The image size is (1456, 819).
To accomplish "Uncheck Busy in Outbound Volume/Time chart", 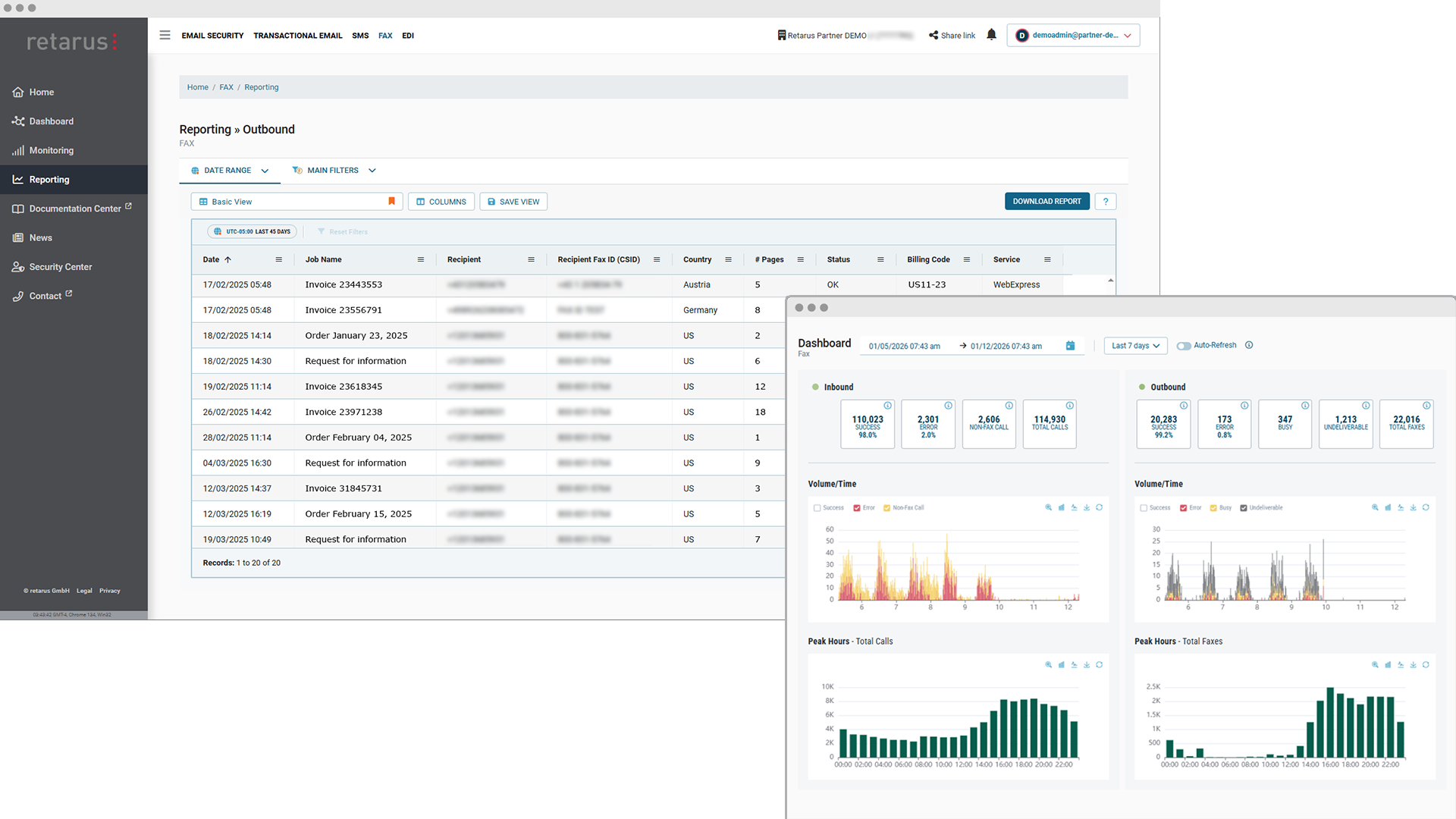I will [x=1213, y=508].
